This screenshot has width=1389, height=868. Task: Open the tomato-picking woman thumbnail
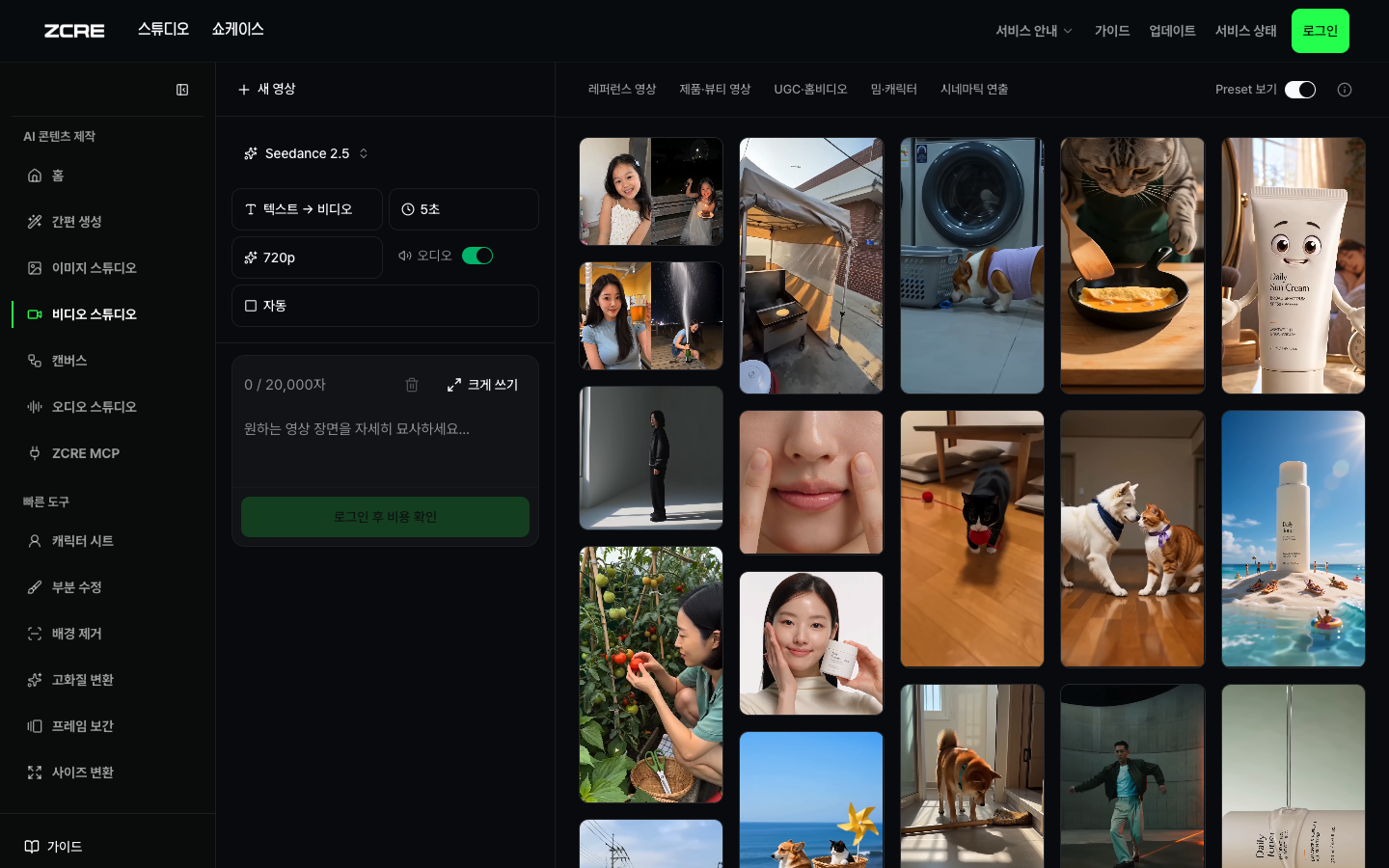point(651,674)
